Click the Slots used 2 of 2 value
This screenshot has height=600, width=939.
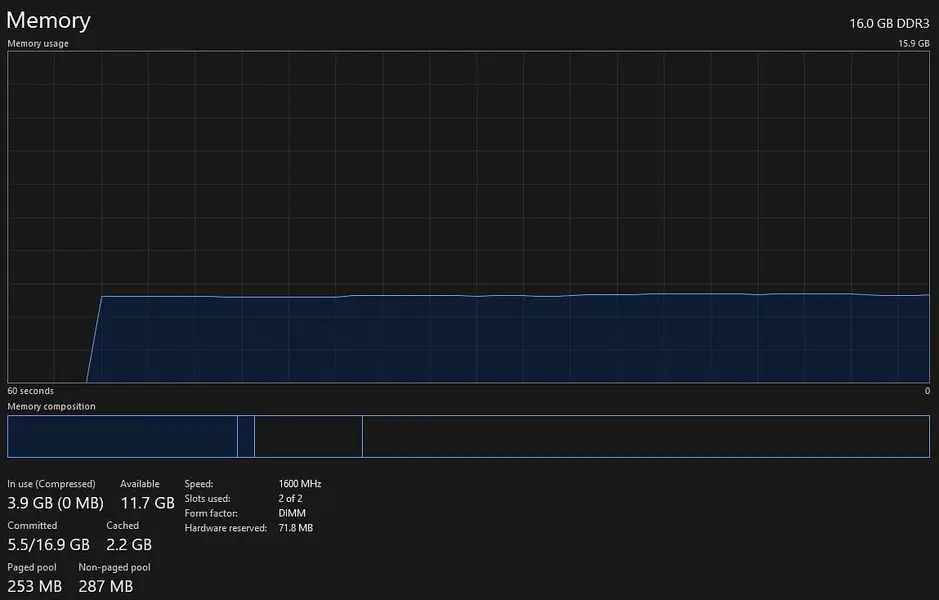click(291, 499)
